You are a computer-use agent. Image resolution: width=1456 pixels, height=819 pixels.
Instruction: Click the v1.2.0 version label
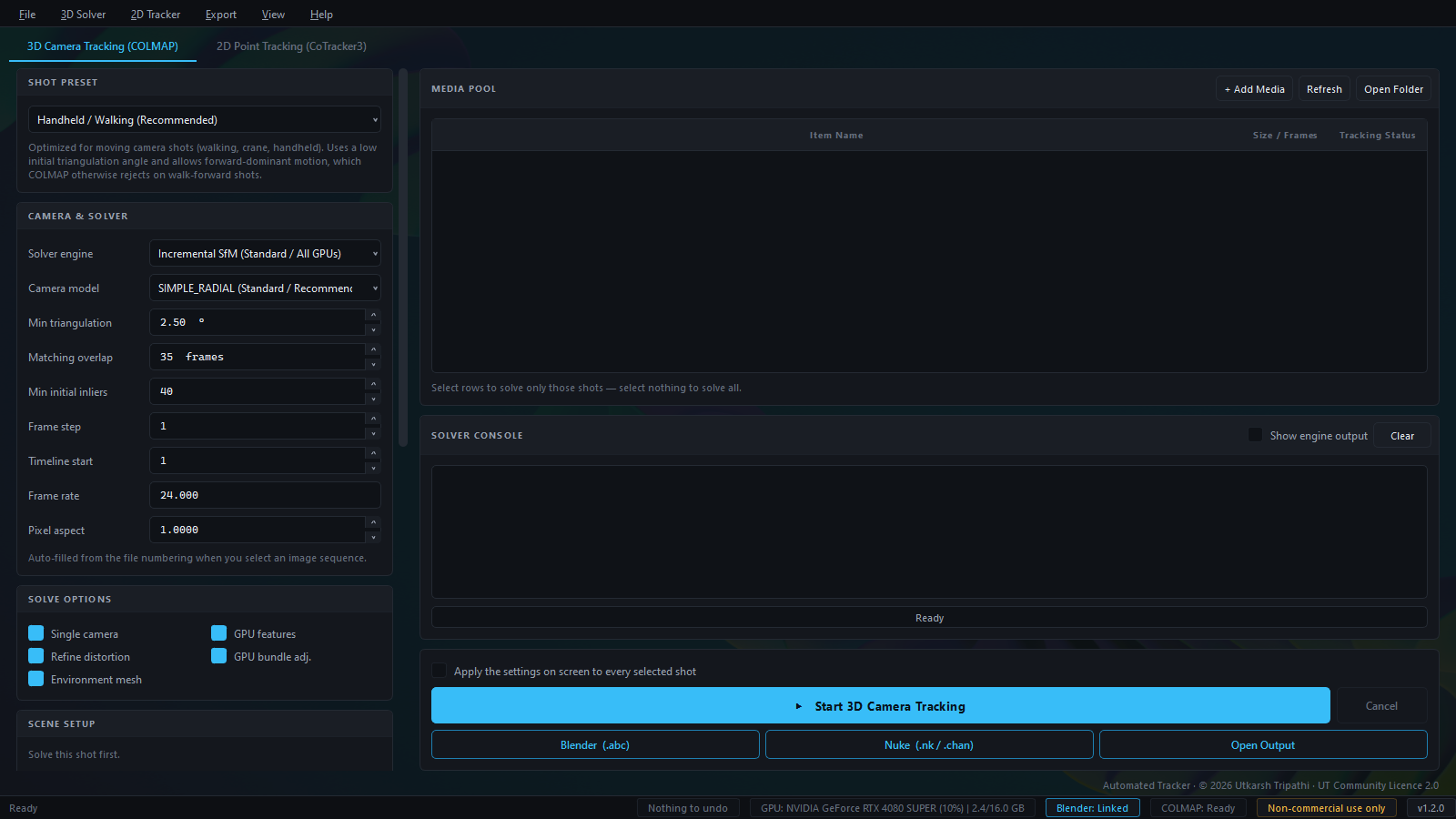(1431, 808)
